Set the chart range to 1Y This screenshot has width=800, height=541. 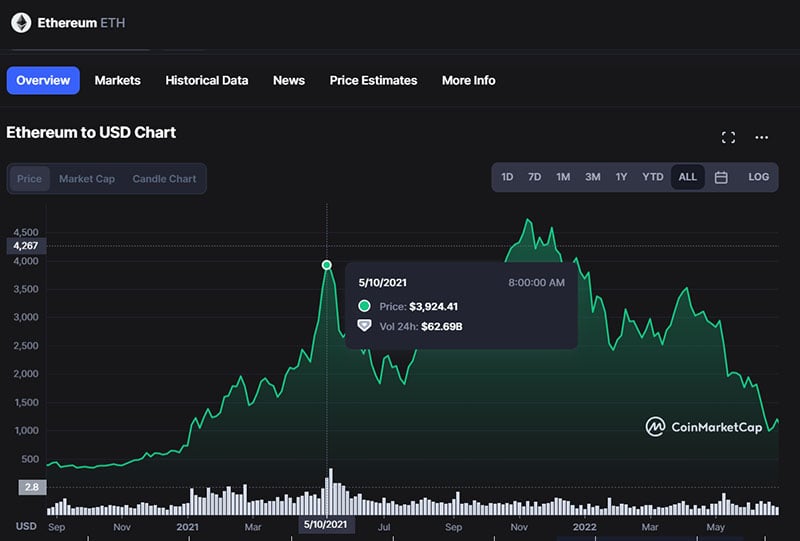pyautogui.click(x=621, y=177)
